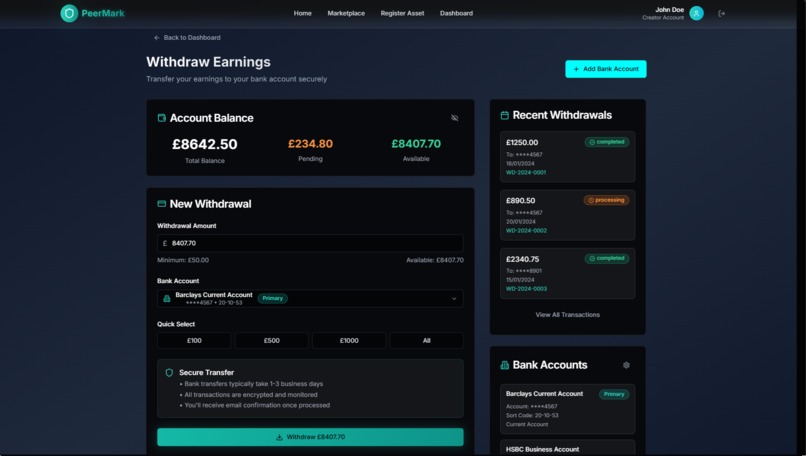Select the HSBC Business Account card

point(567,447)
